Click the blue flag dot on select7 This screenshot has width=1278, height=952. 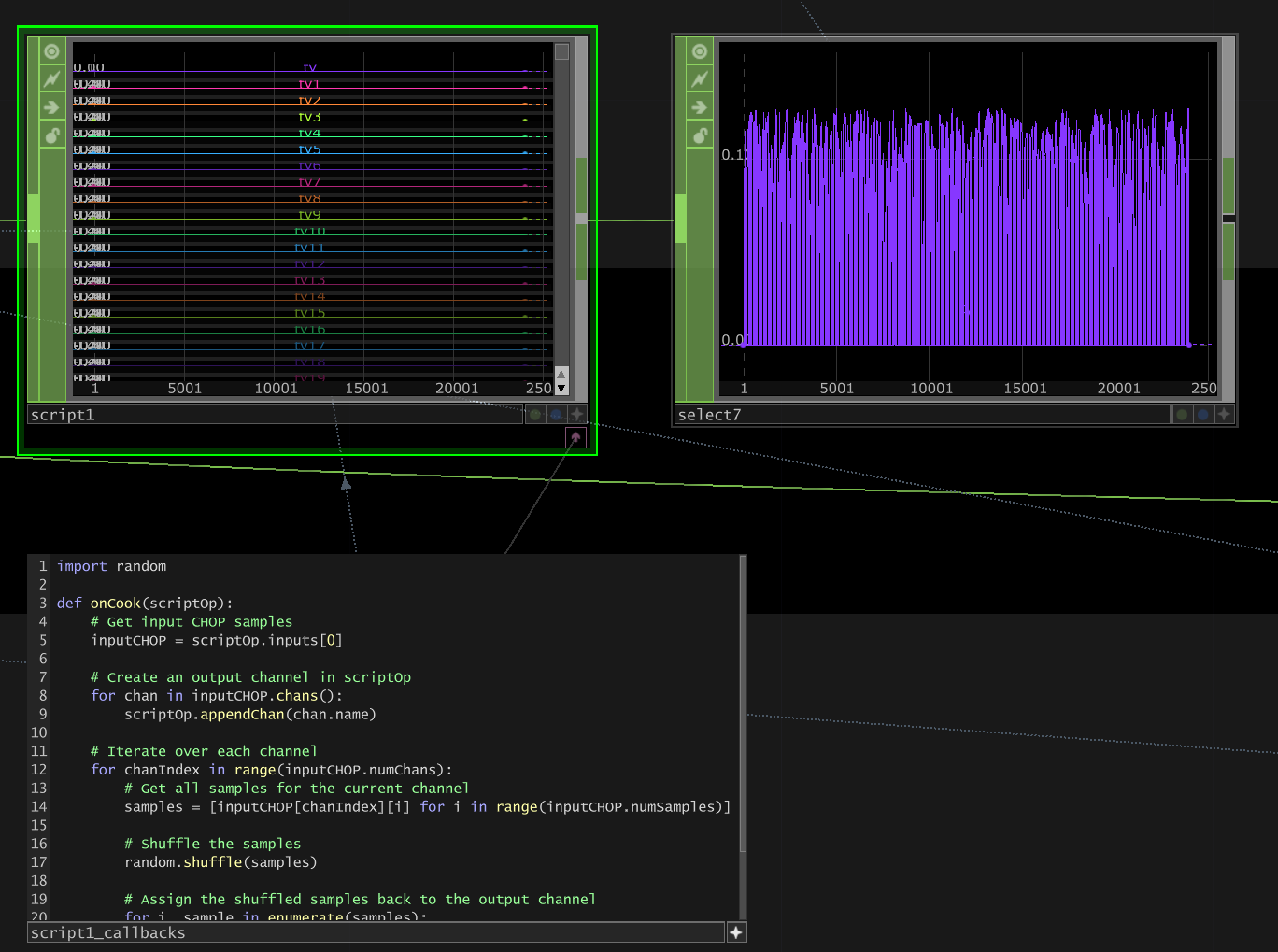point(1203,415)
